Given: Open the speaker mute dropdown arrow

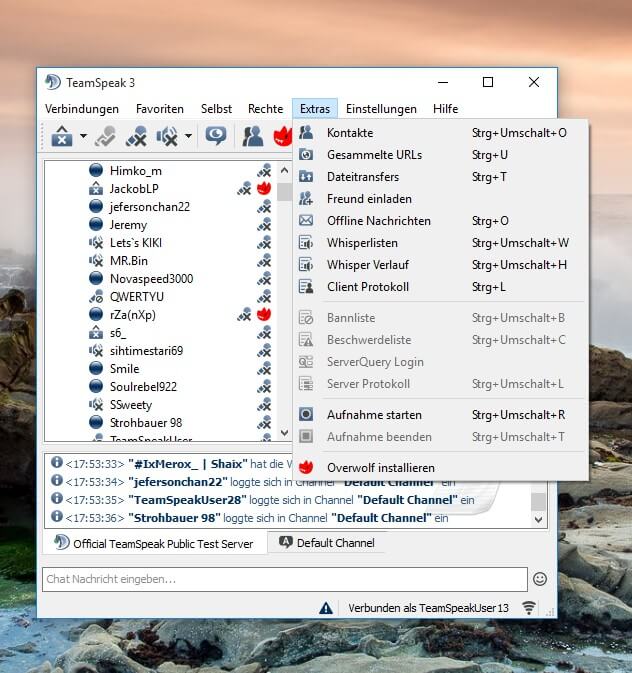Looking at the screenshot, I should (x=188, y=136).
